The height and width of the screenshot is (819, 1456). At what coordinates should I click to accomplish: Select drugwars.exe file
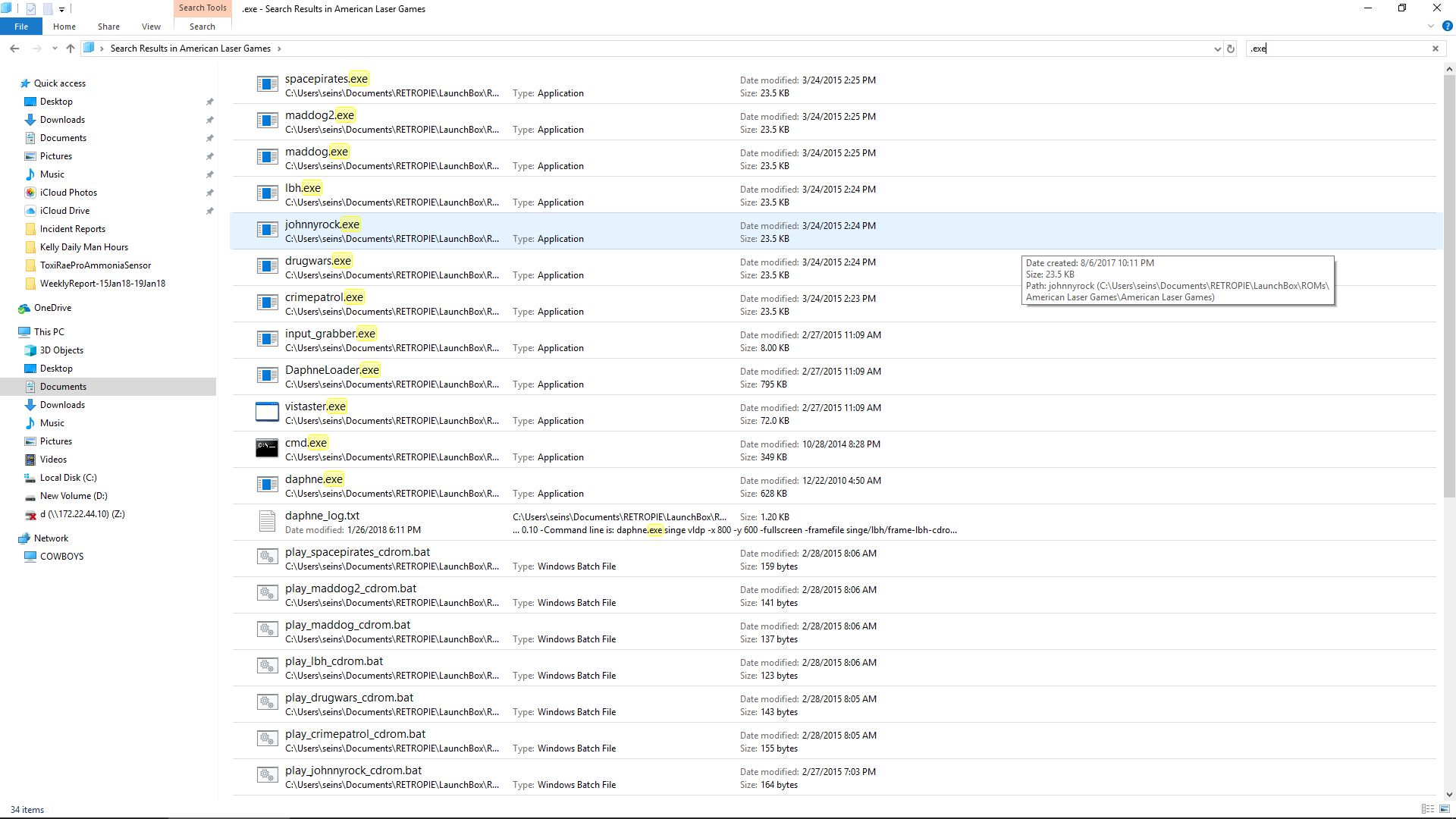pyautogui.click(x=833, y=268)
